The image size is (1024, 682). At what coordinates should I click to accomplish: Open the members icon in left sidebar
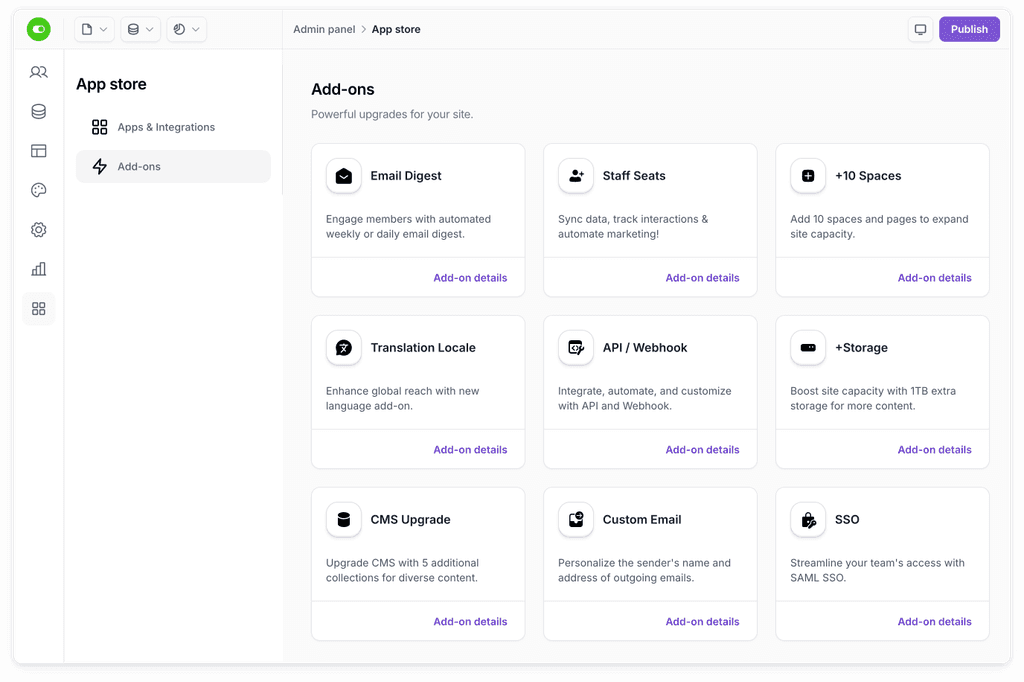[x=38, y=72]
